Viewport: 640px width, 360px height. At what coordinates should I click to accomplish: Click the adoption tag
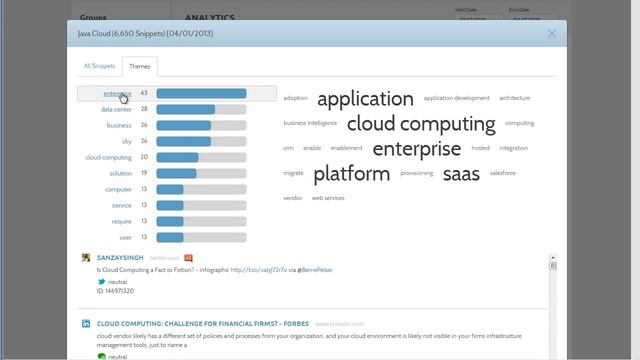[295, 98]
